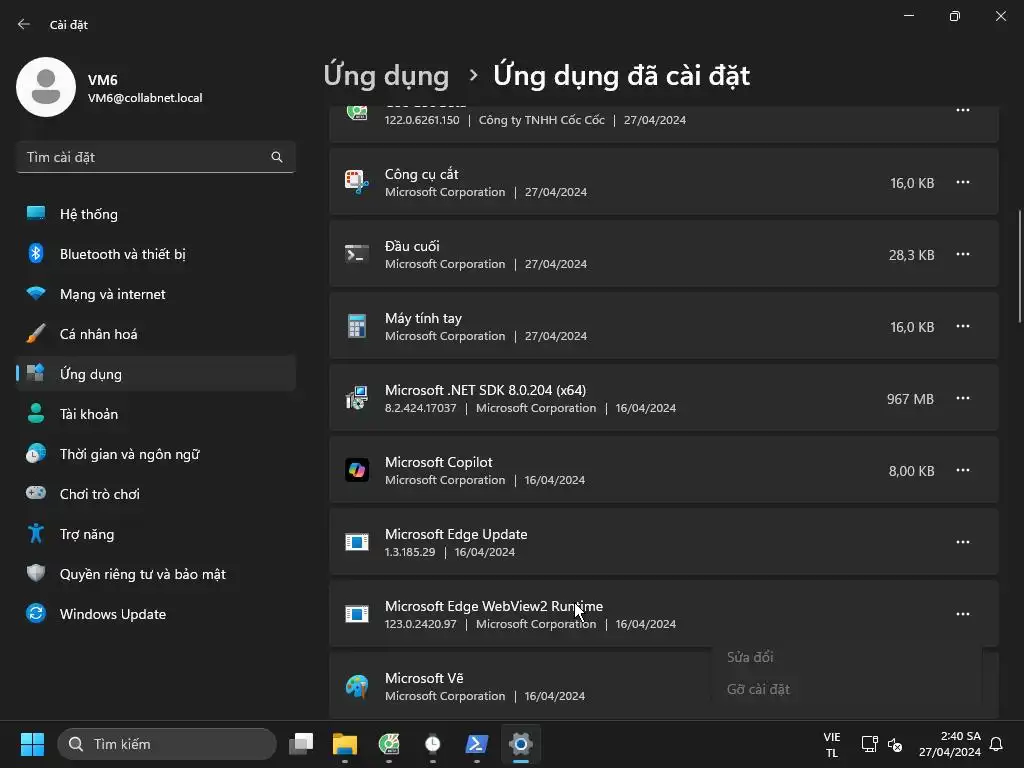This screenshot has height=768, width=1024.
Task: Open more options for Cốc Cốc
Action: pyautogui.click(x=963, y=110)
